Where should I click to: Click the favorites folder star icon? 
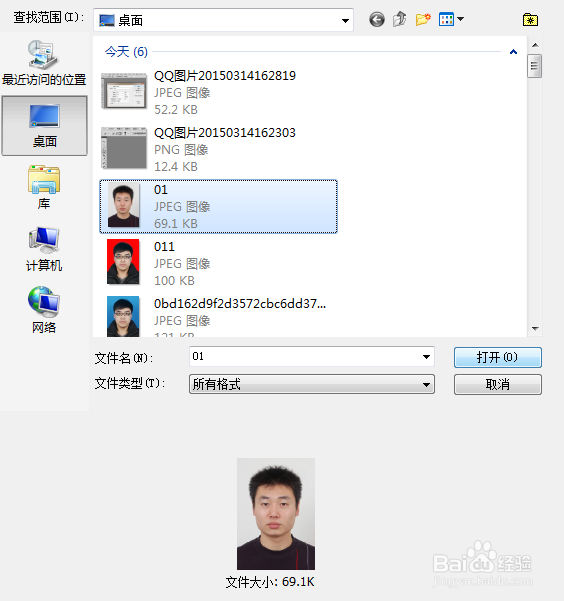[530, 20]
